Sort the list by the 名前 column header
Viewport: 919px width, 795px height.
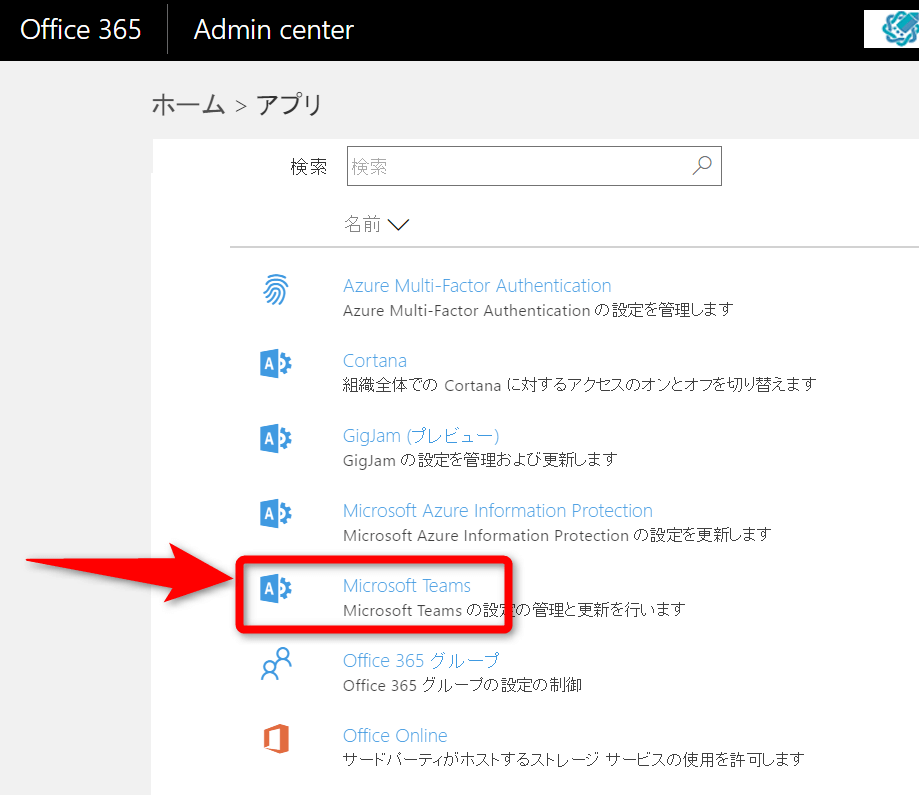click(362, 225)
